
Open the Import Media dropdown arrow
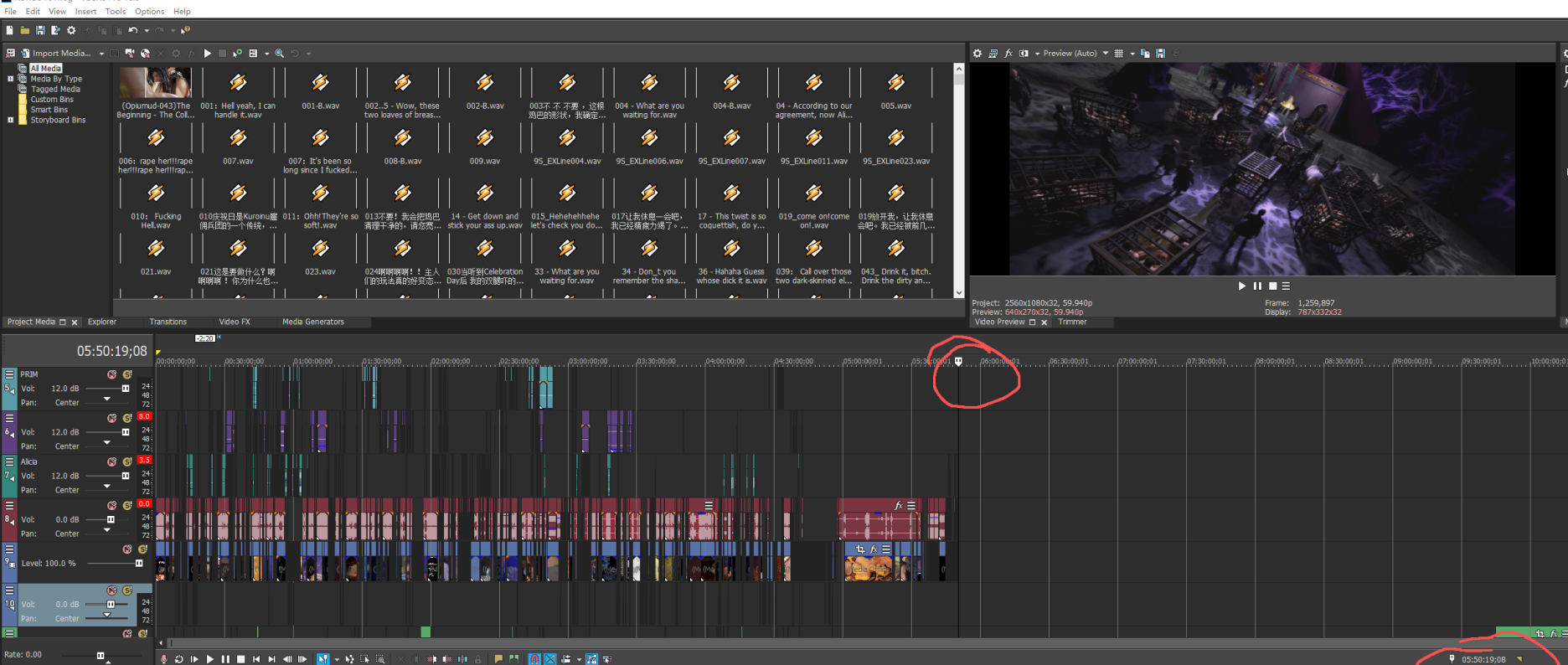click(x=101, y=54)
